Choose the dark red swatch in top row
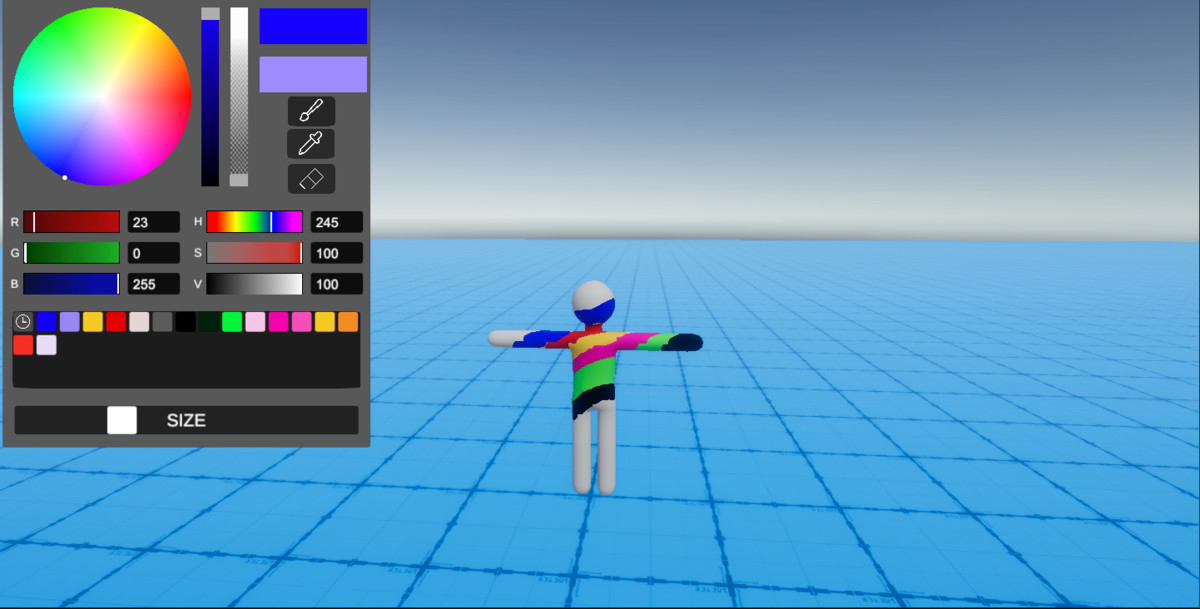 coord(116,322)
